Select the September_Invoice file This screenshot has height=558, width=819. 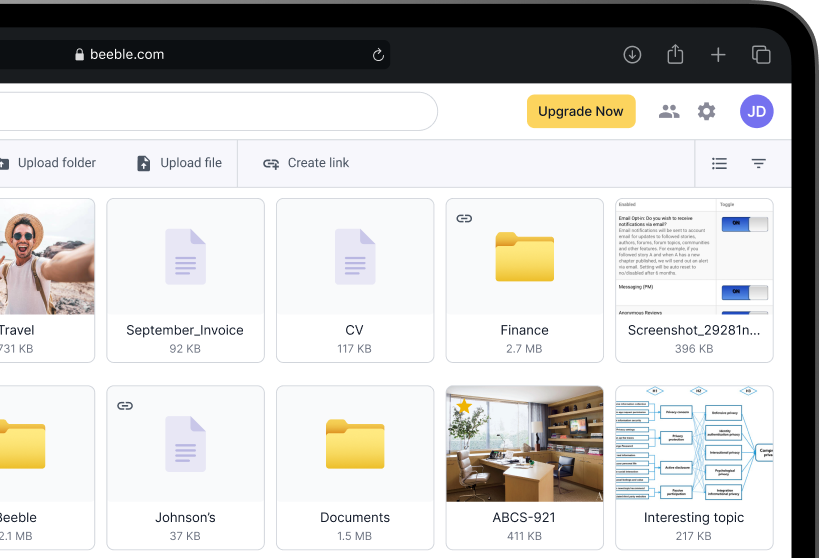pos(185,279)
